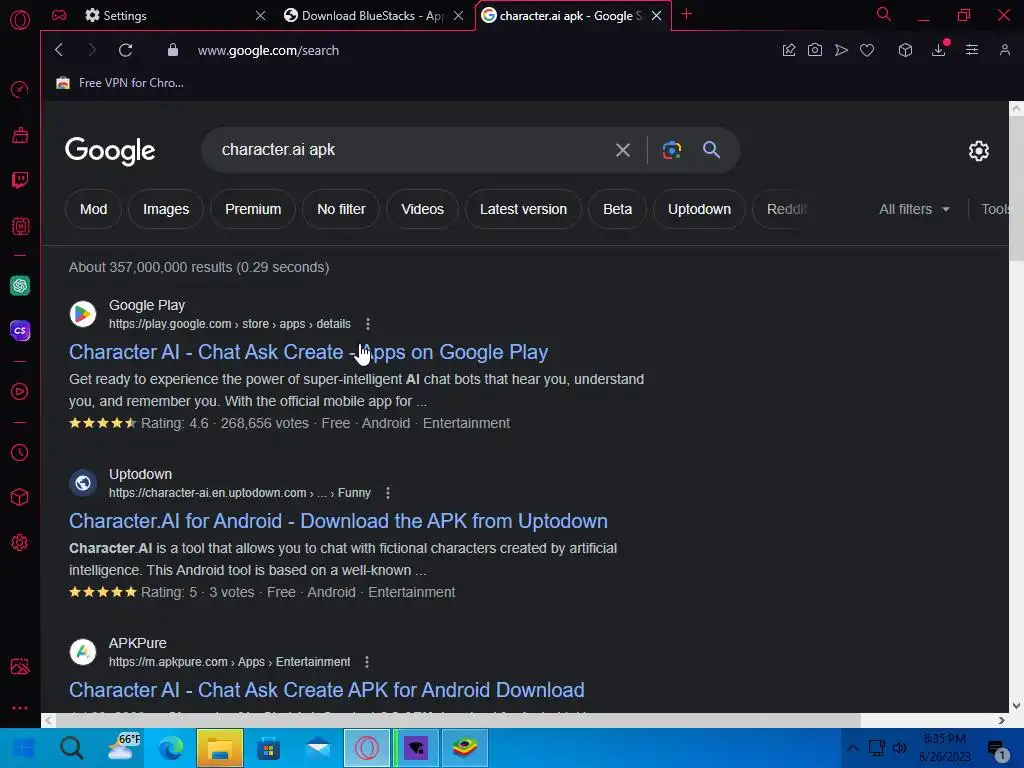Open more options for Google Play result
Image resolution: width=1024 pixels, height=768 pixels.
click(x=368, y=324)
